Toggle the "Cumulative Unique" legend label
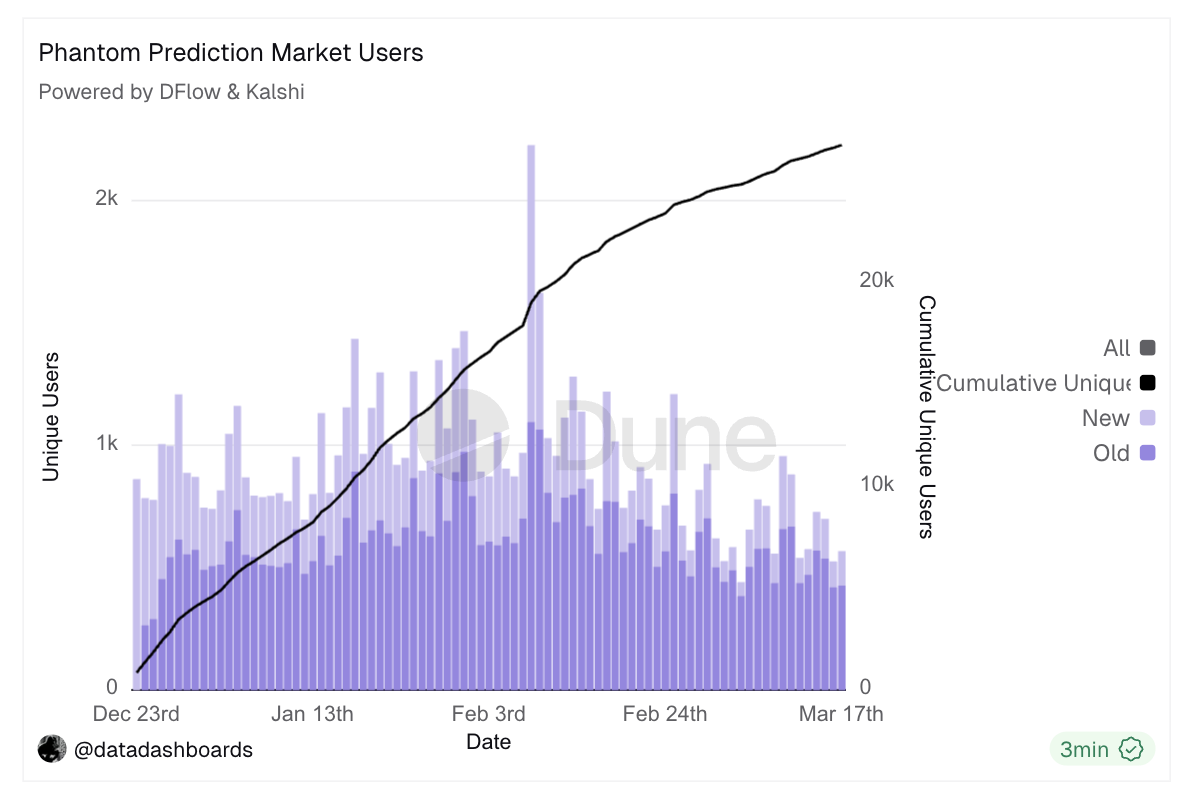This screenshot has width=1188, height=792. tap(1032, 383)
